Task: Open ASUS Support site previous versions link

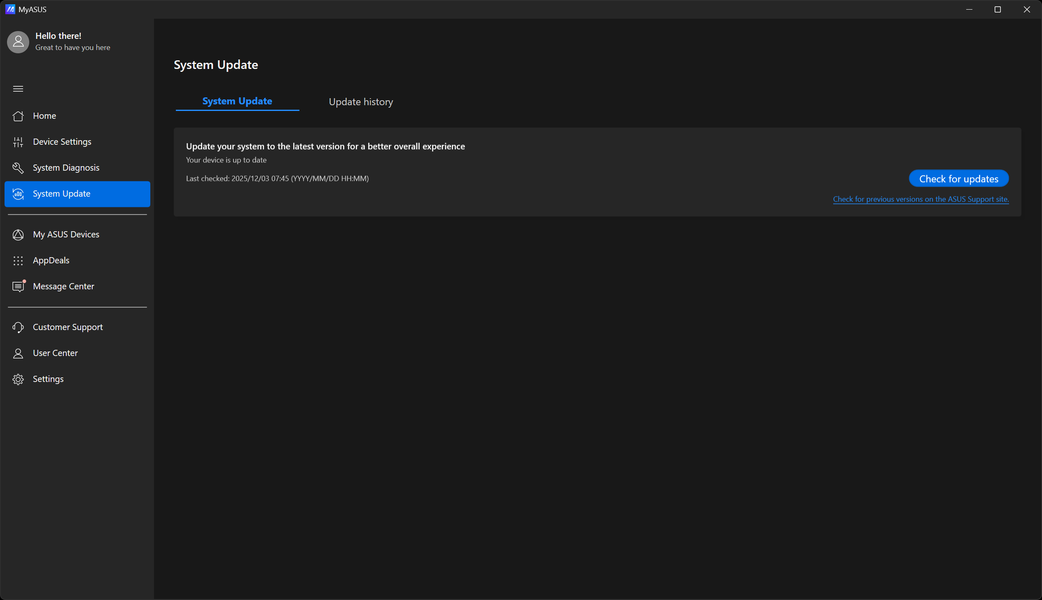Action: (x=920, y=199)
